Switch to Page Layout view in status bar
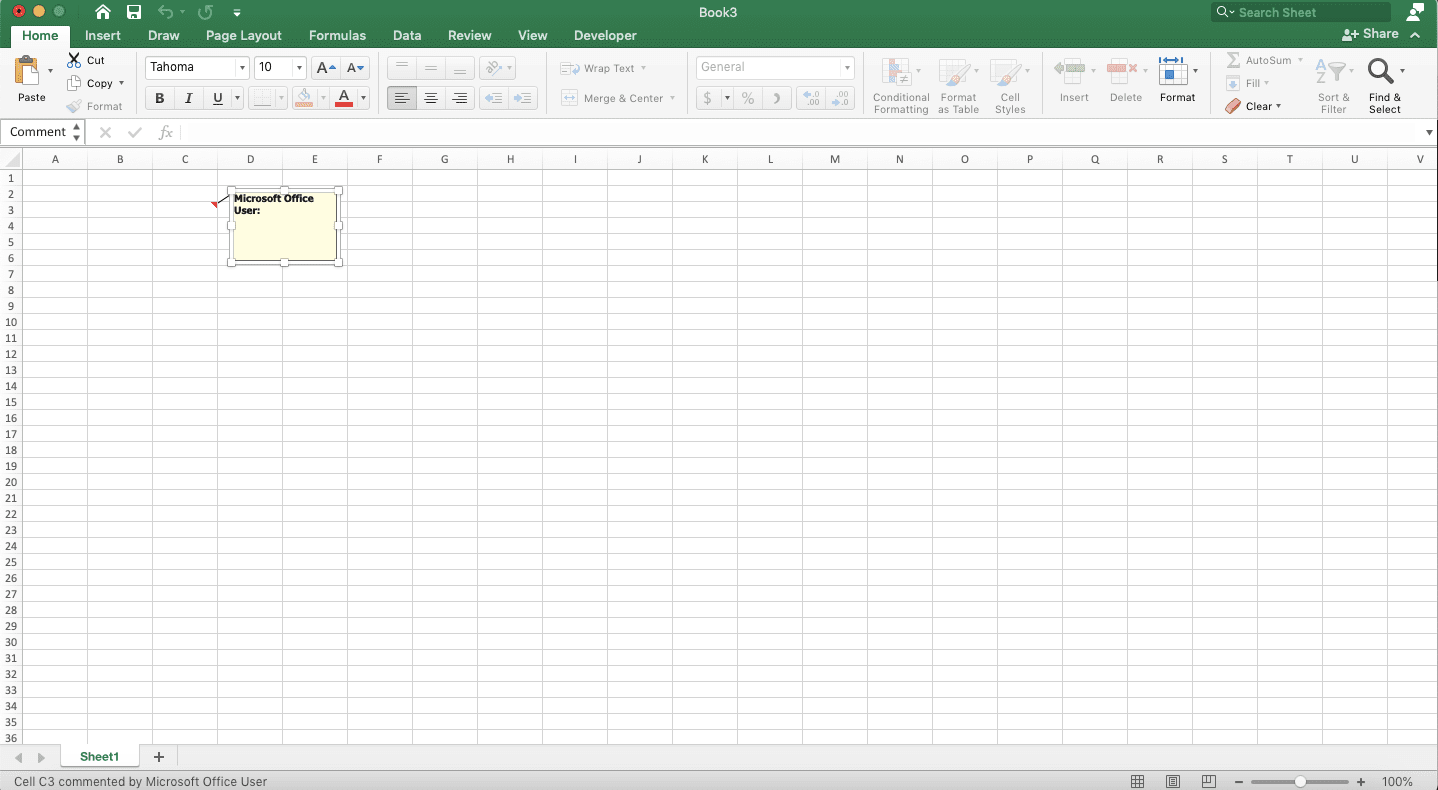 tap(1173, 781)
